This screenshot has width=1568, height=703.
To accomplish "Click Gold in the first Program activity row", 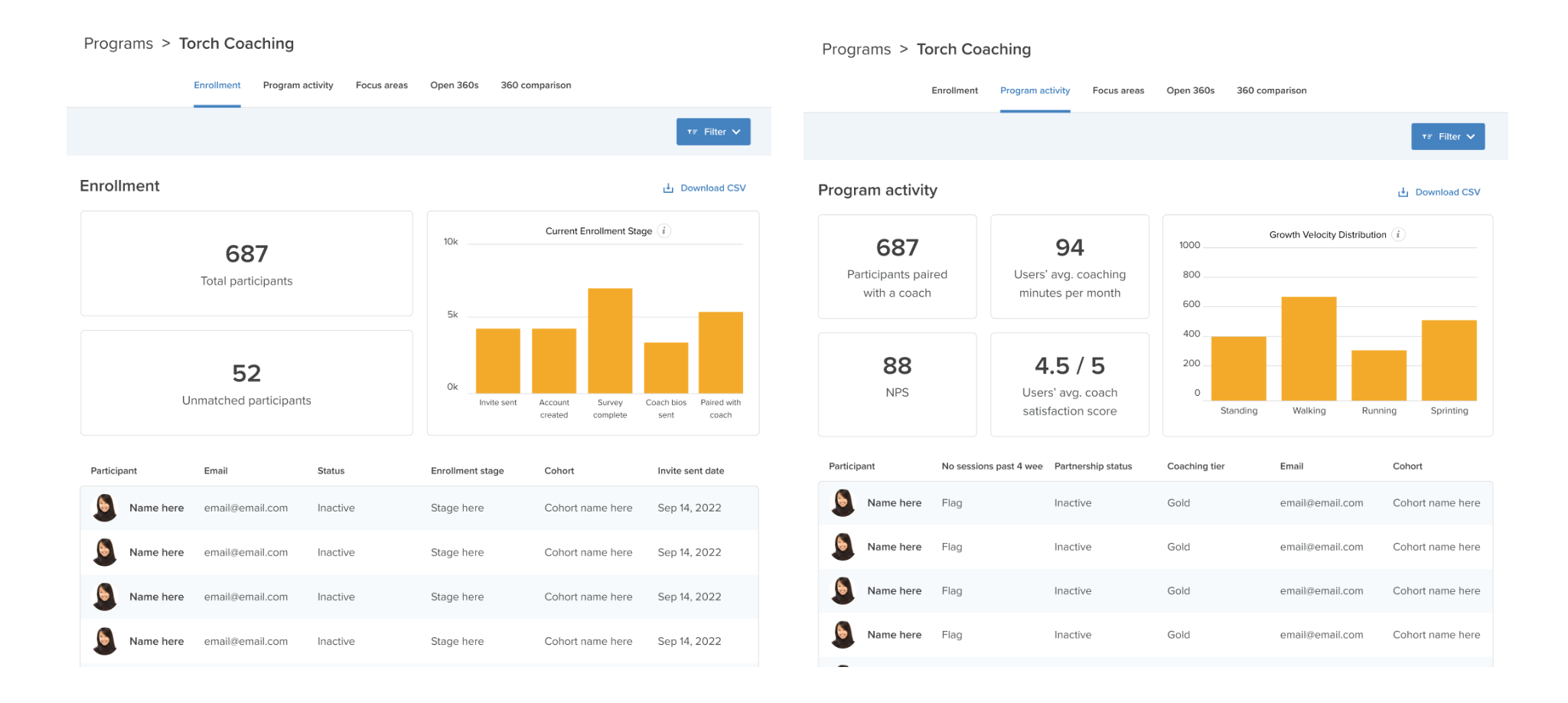I will [x=1178, y=503].
